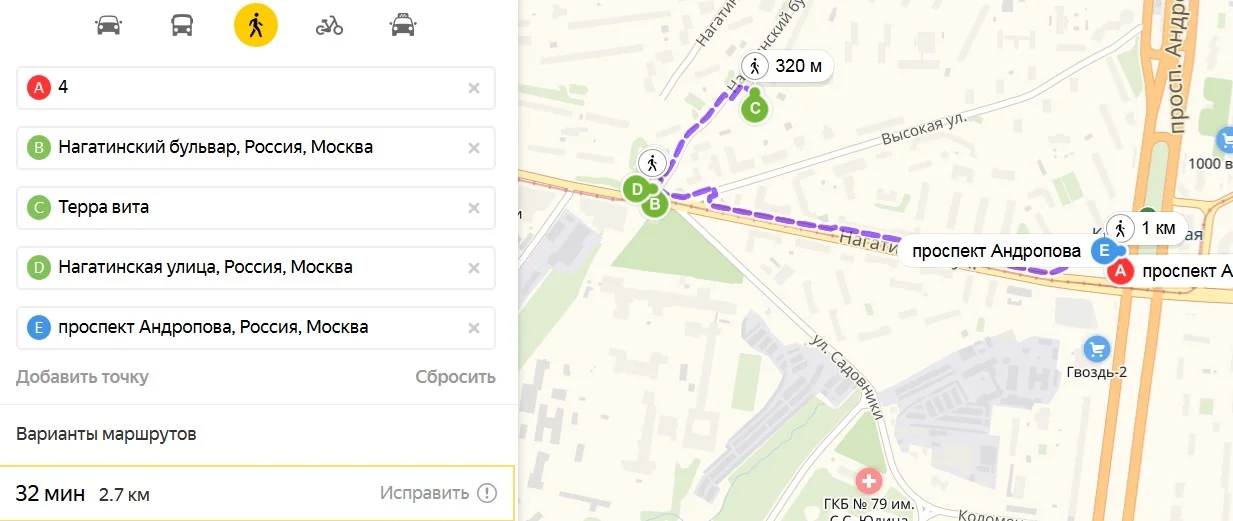The width and height of the screenshot is (1233, 521).
Task: Select the taxi route mode icon
Action: (x=403, y=26)
